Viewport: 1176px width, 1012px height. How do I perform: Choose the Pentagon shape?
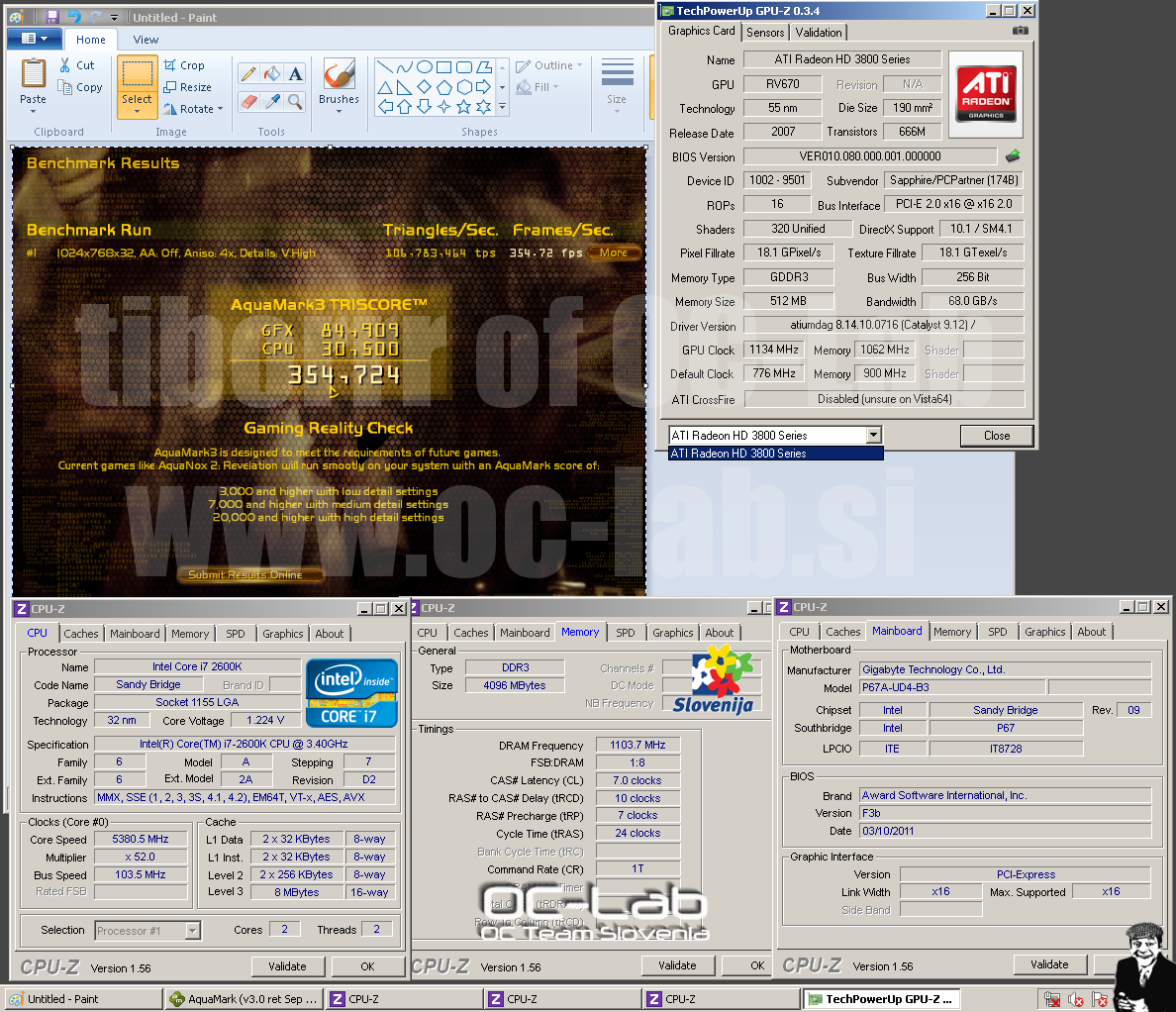pos(444,87)
